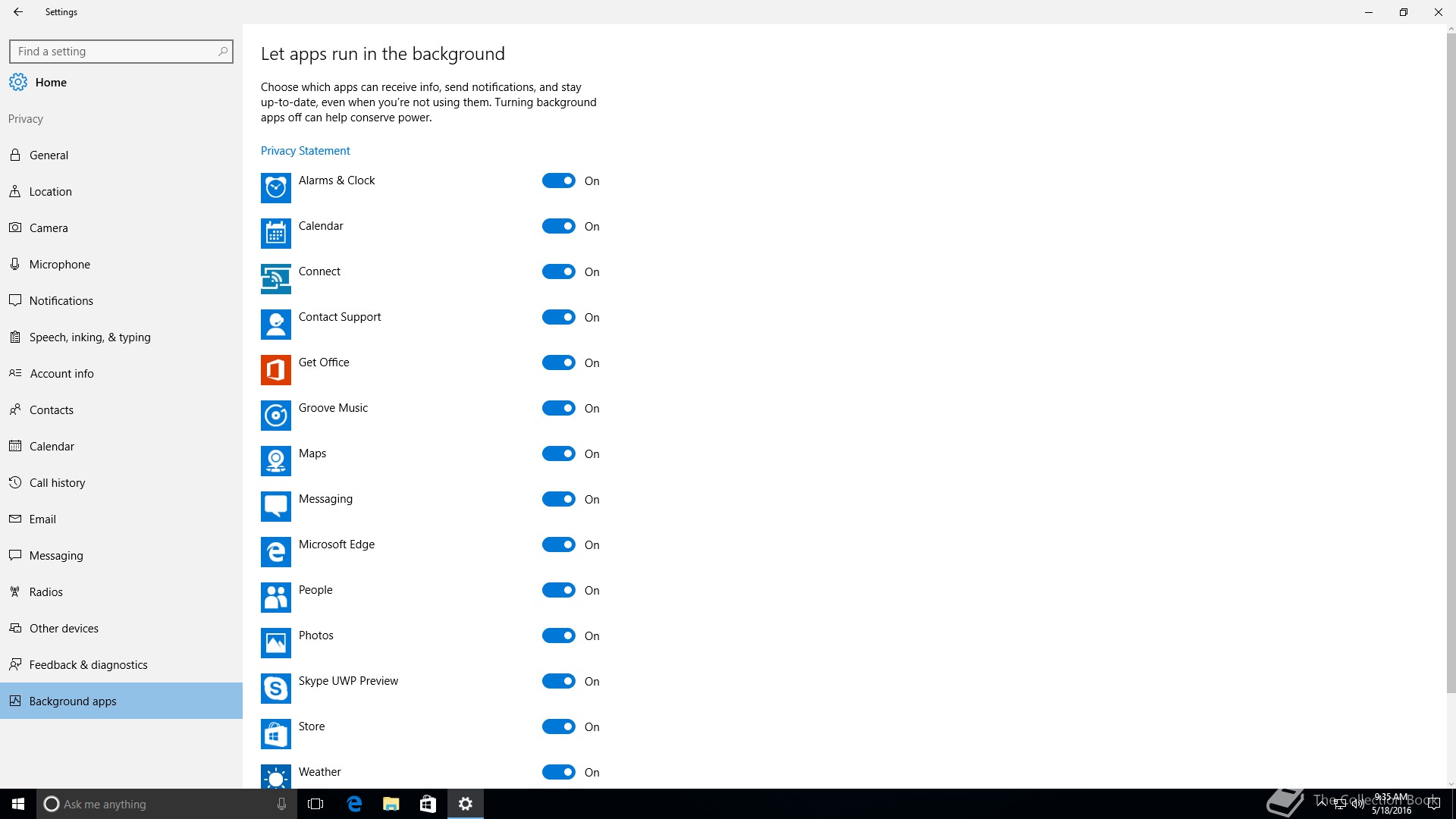The height and width of the screenshot is (819, 1456).
Task: Click the Skype UWP Preview icon
Action: [275, 688]
